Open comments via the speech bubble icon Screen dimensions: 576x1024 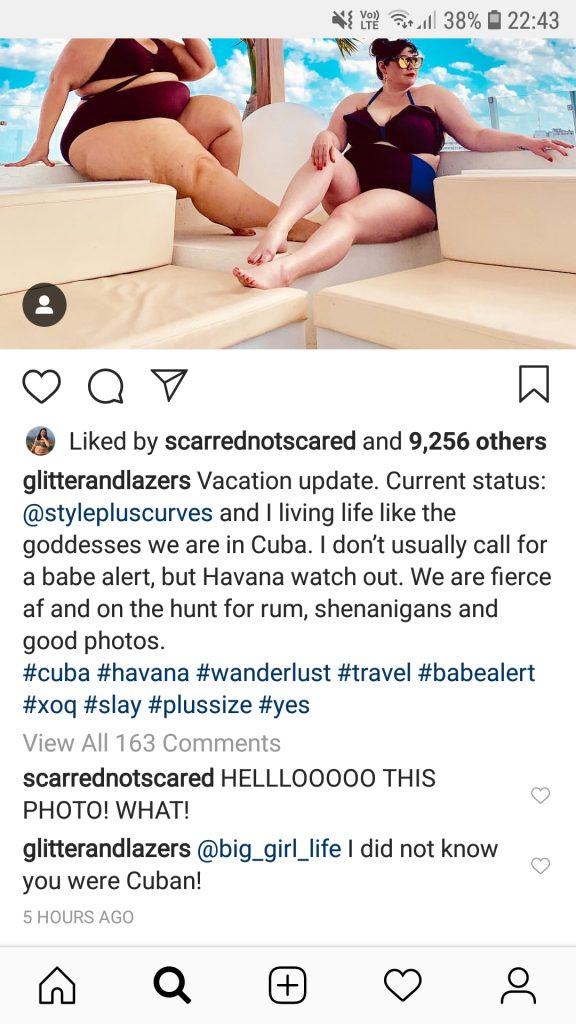[106, 386]
